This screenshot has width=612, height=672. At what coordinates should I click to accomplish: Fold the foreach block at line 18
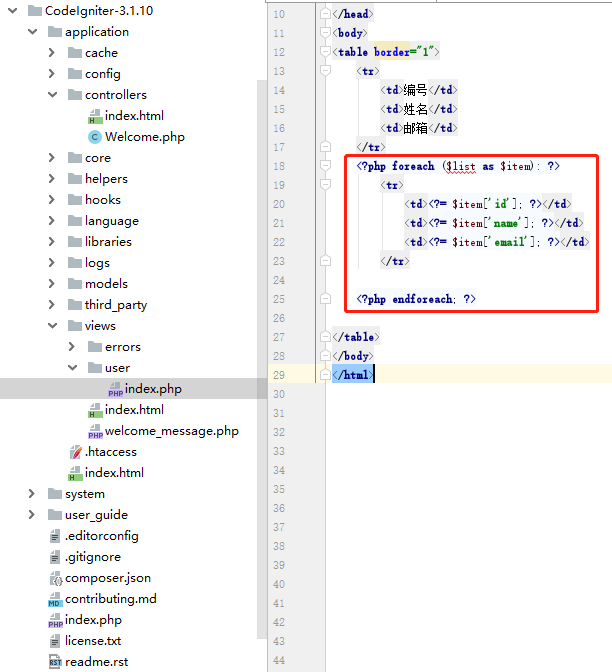(325, 166)
